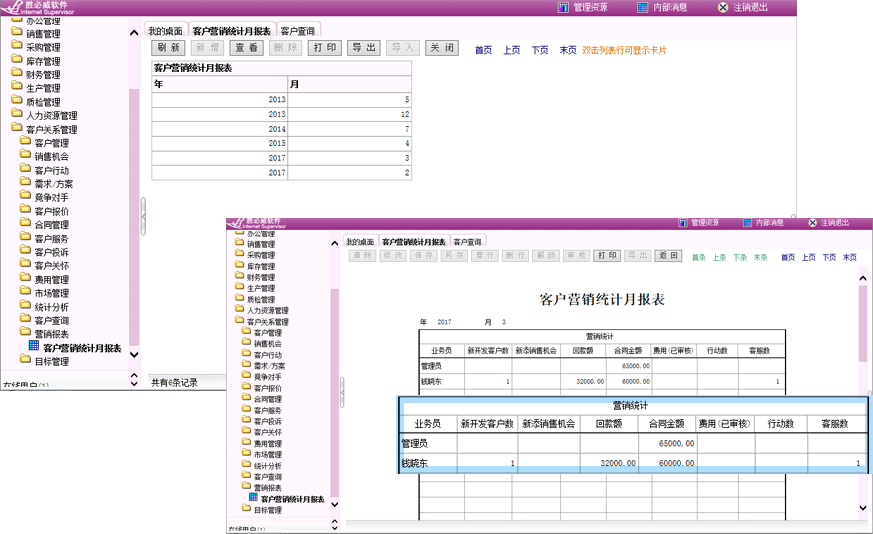Screen dimensions: 873x534
Task: Click the report scrollbar down arrow in the front window
Action: (x=863, y=508)
